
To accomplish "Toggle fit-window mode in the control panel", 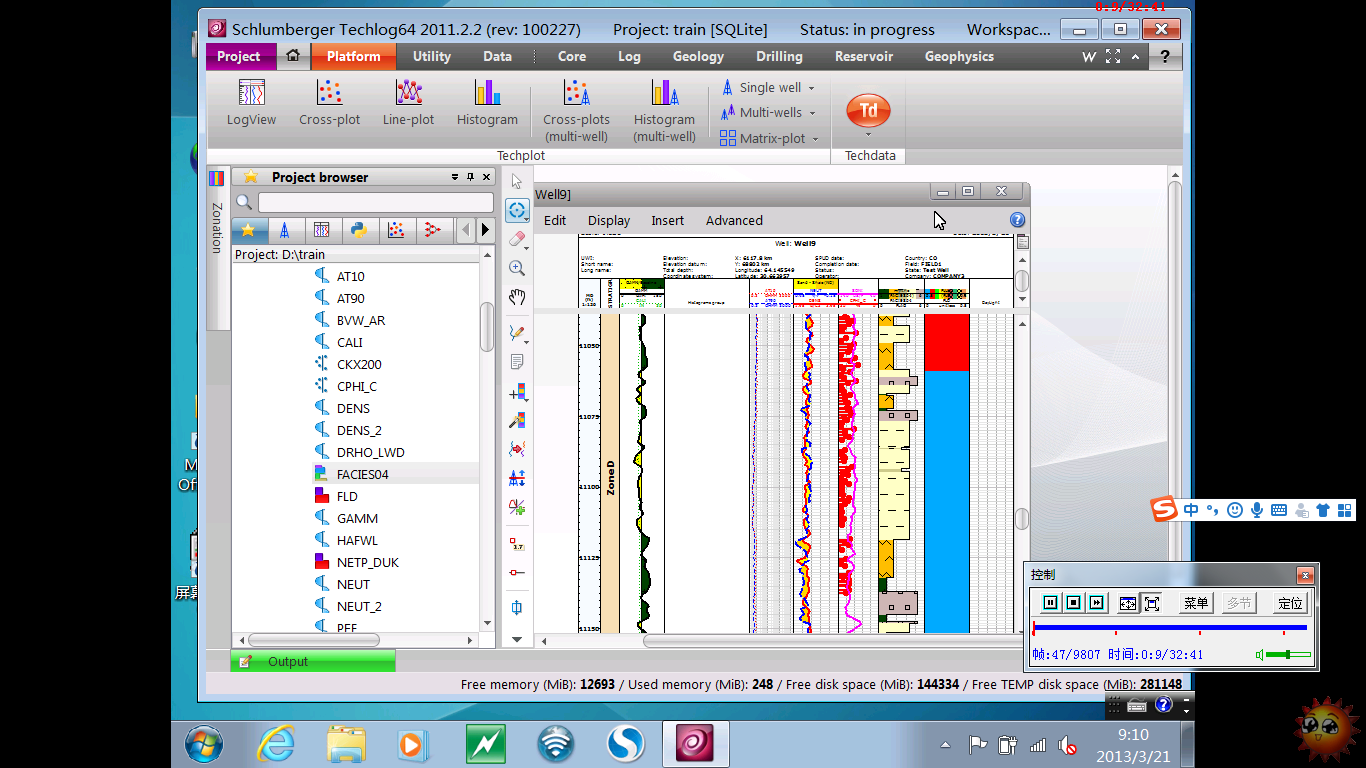I will [x=1128, y=603].
